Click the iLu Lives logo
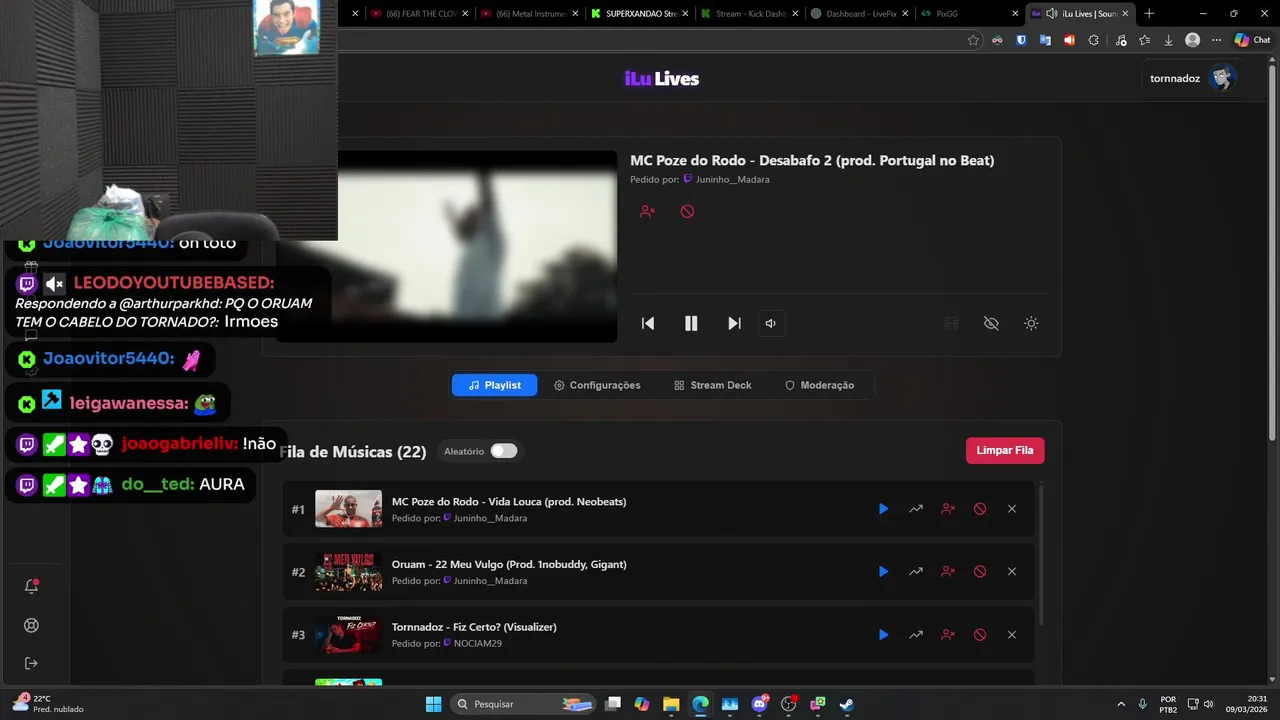1280x720 pixels. coord(662,79)
